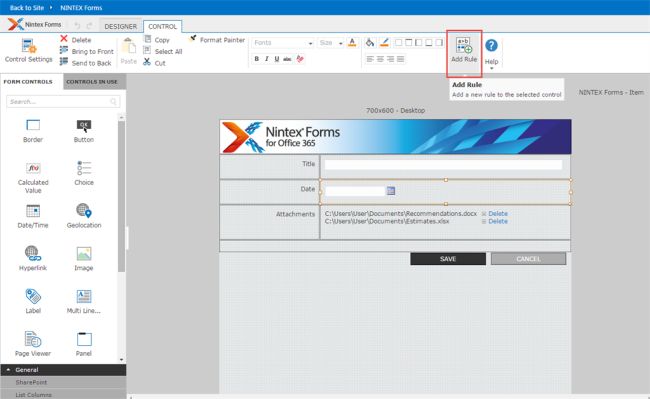The height and width of the screenshot is (399, 650).
Task: Align text left
Action: 370,59
